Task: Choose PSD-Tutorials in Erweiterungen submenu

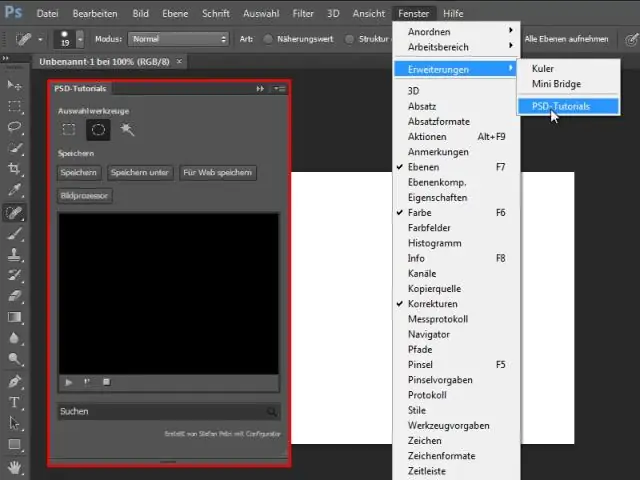Action: 569,107
